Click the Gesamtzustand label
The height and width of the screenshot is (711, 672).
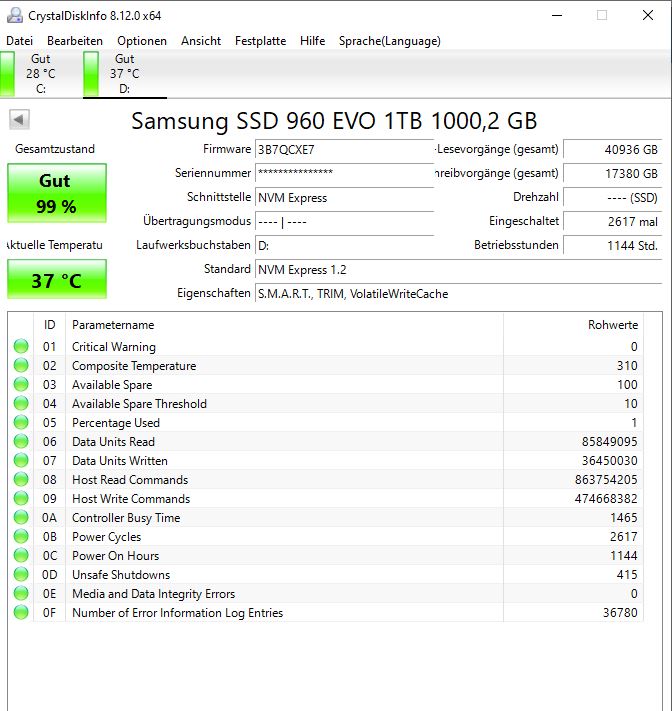55,149
